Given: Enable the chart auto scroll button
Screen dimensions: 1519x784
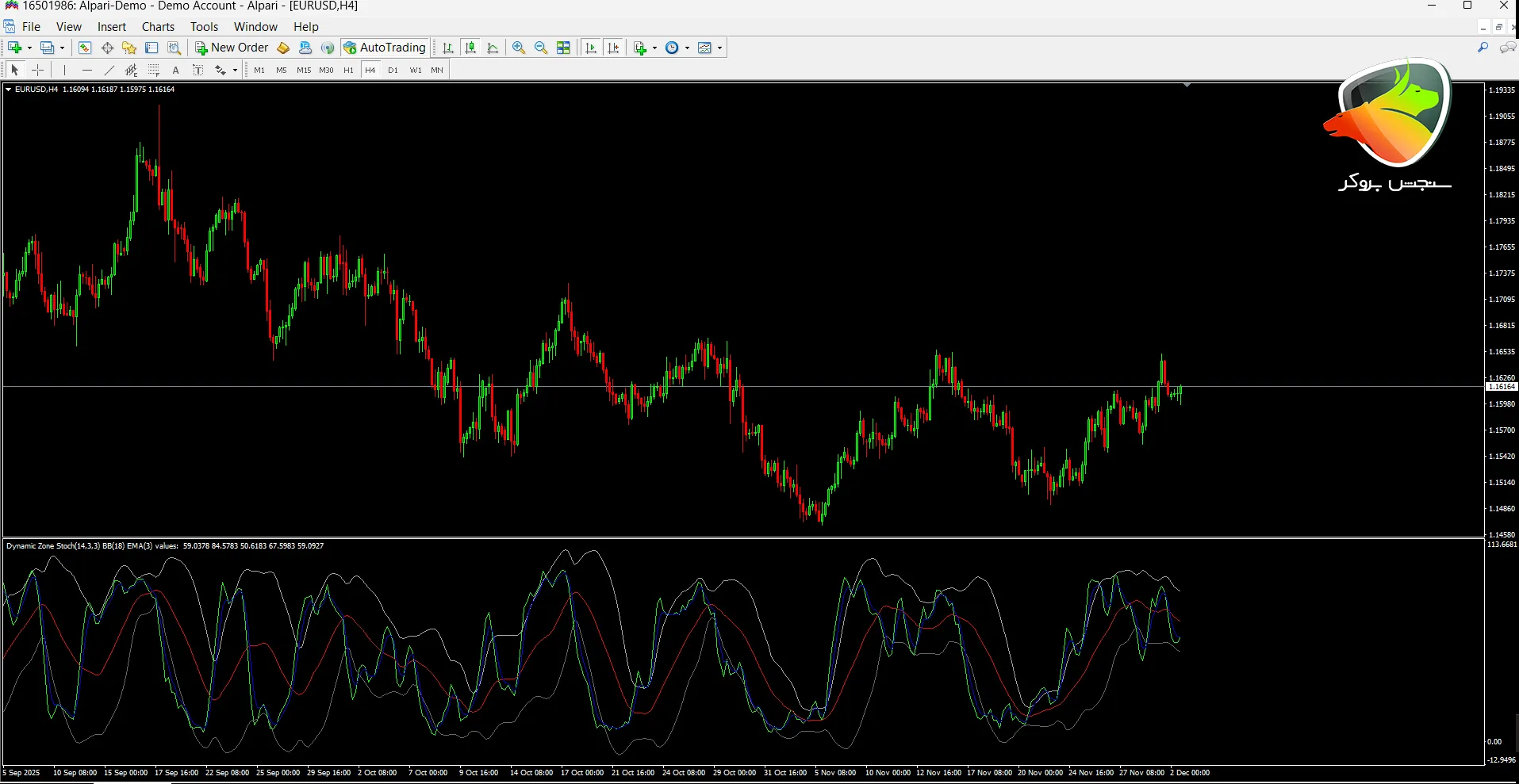Looking at the screenshot, I should click(591, 48).
